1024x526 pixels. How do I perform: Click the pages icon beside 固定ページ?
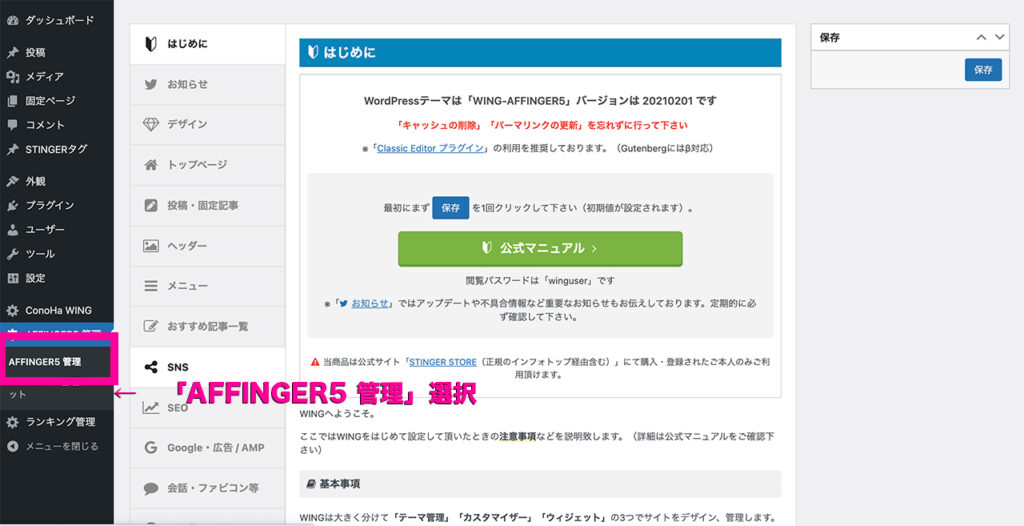pos(12,101)
